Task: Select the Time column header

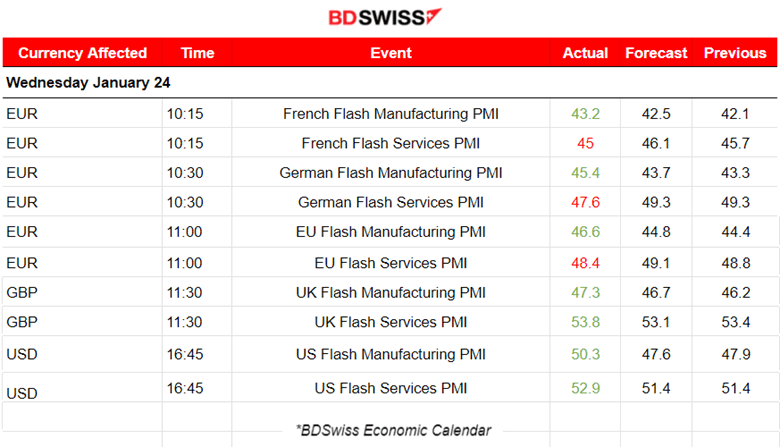Action: (x=197, y=53)
